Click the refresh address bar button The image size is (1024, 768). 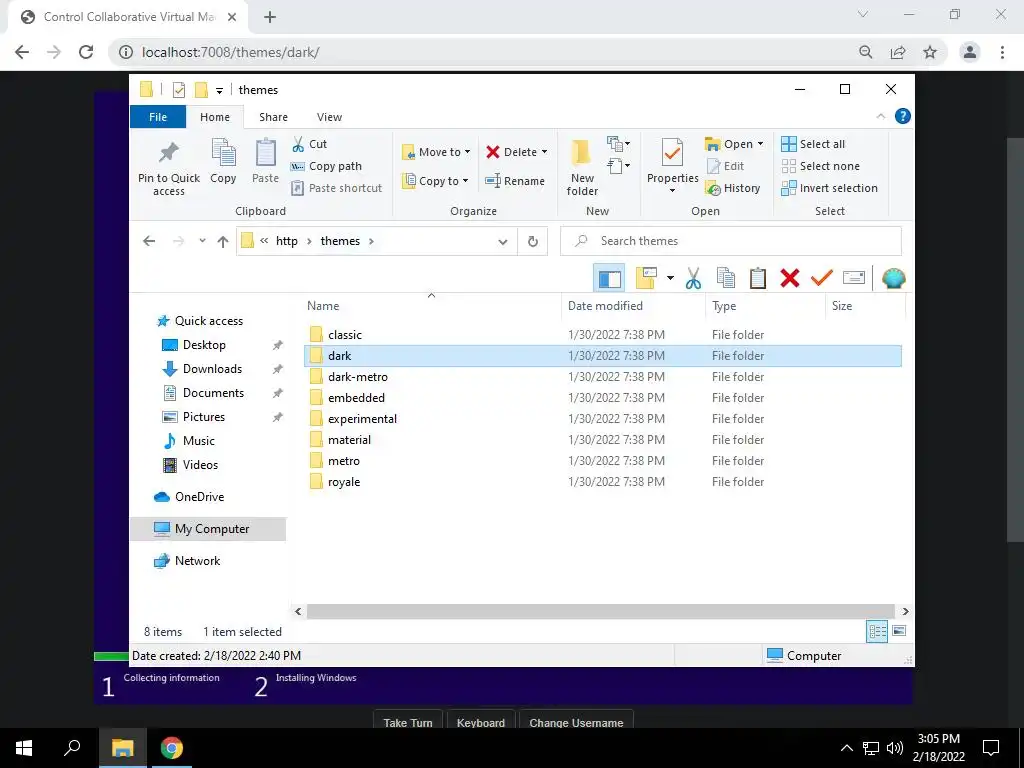point(533,241)
